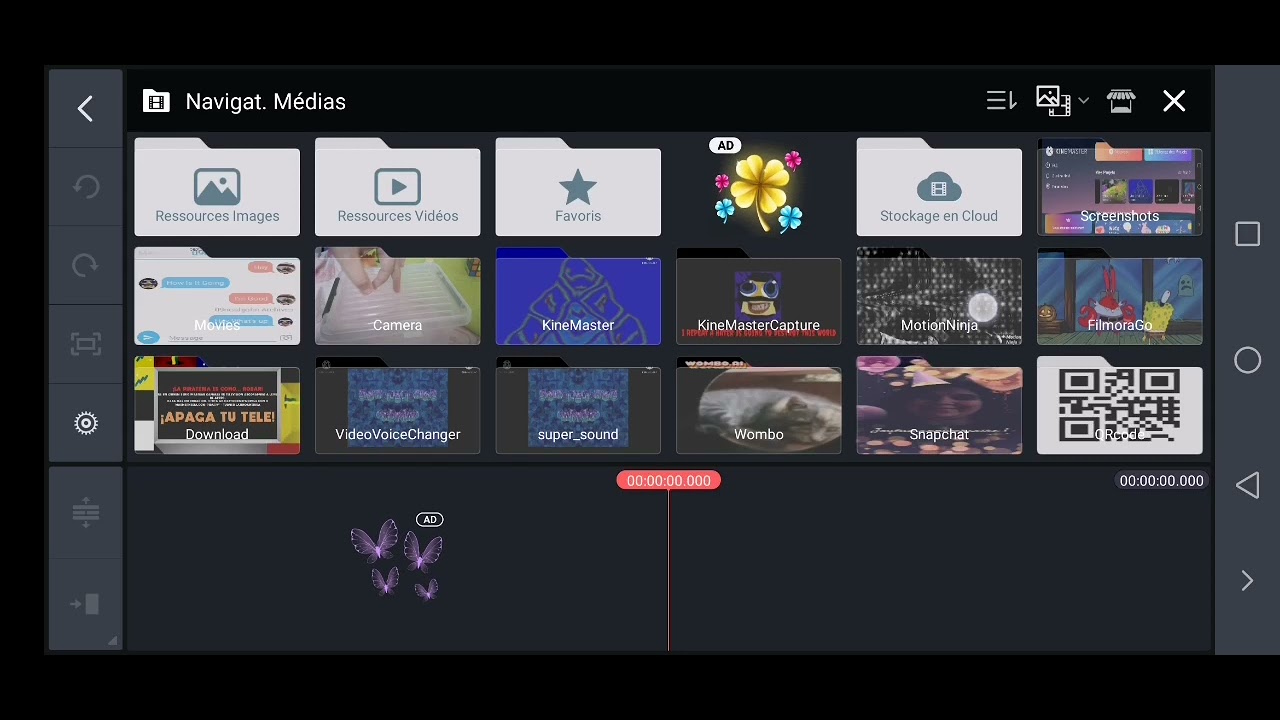
Task: Open the KineMasterCapture folder
Action: coord(759,297)
